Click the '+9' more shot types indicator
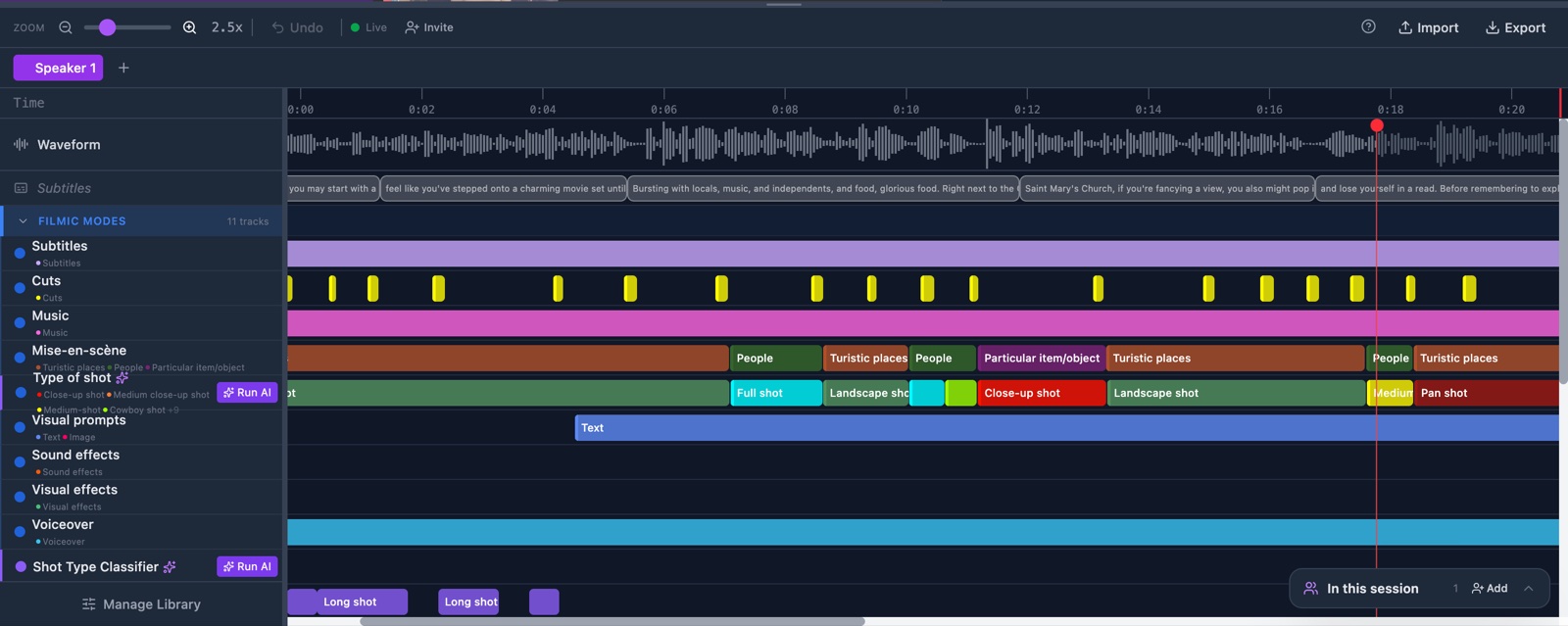Viewport: 1568px width, 626px height. pos(173,409)
